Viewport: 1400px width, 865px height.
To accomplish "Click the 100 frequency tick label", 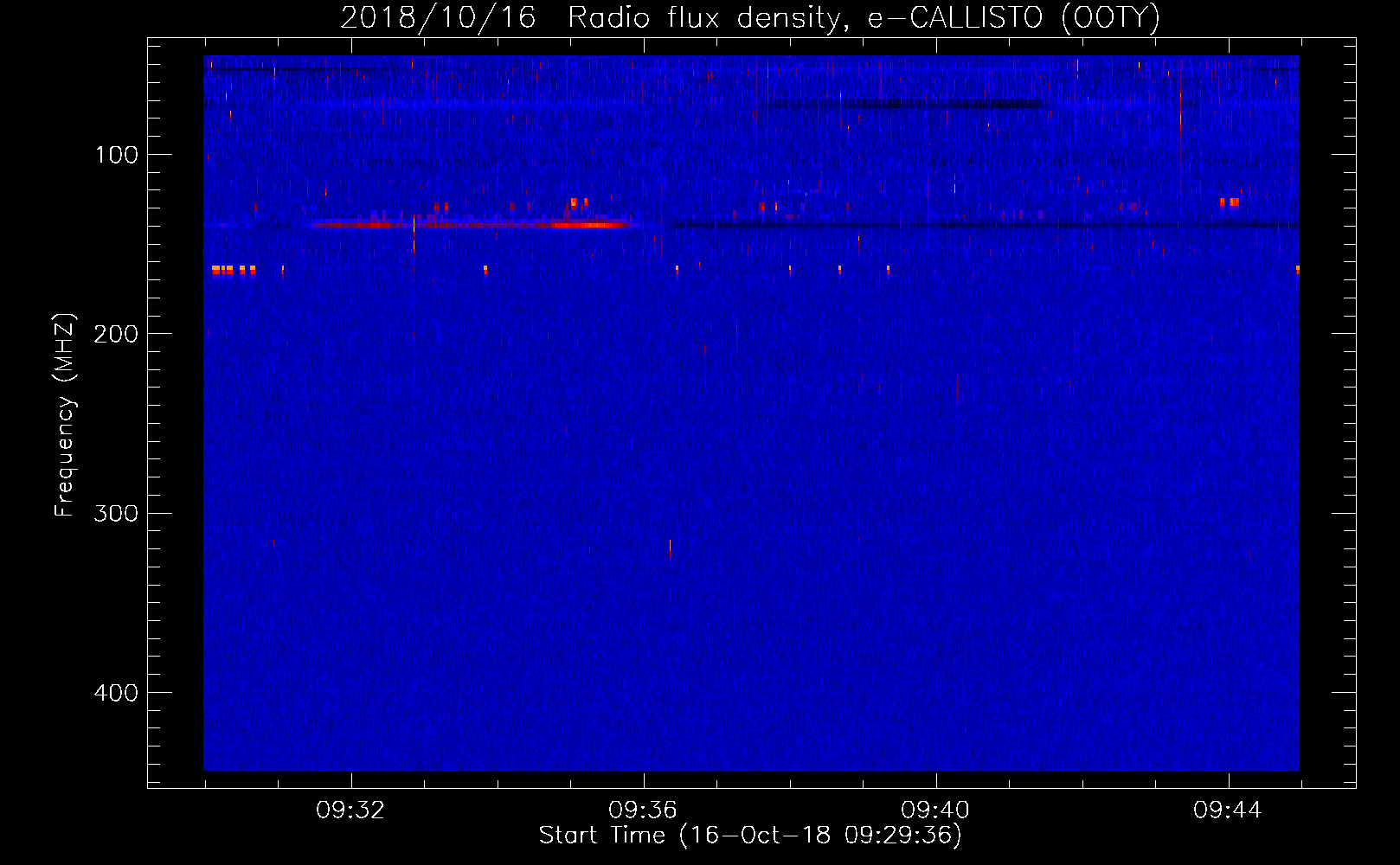I will tap(117, 155).
